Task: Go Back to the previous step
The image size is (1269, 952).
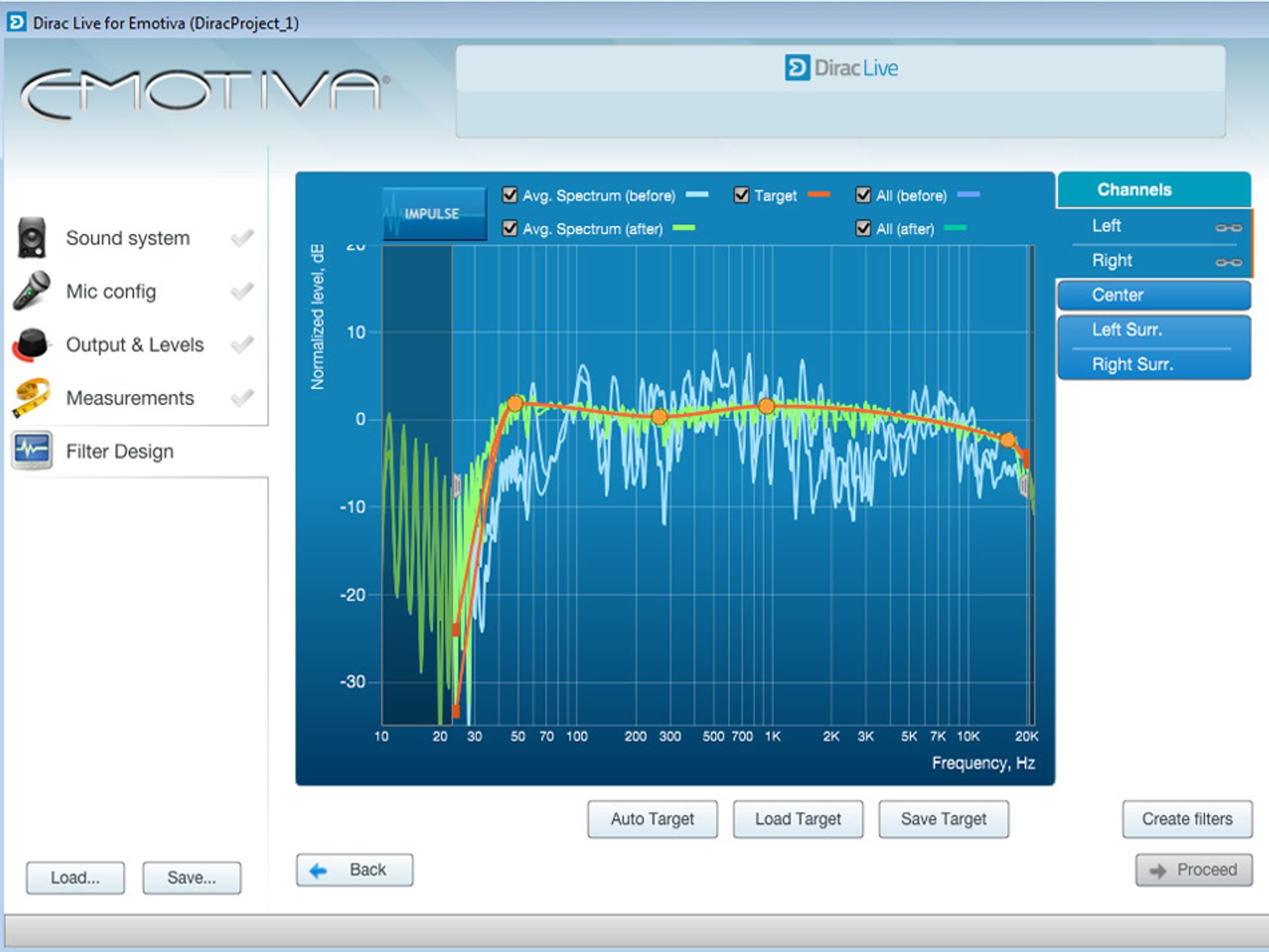Action: (354, 870)
